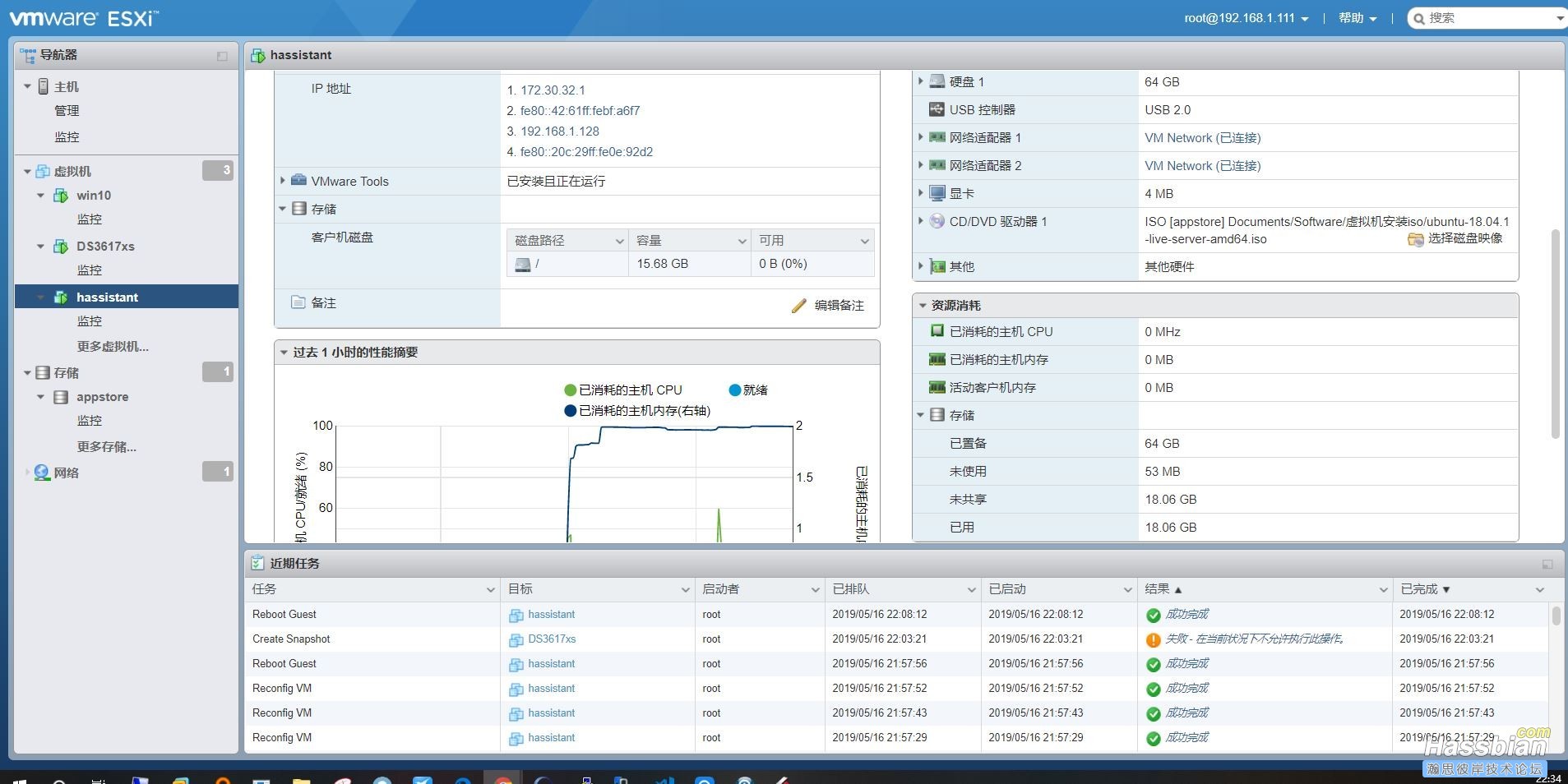Open More storage (更多存储...)

[107, 447]
